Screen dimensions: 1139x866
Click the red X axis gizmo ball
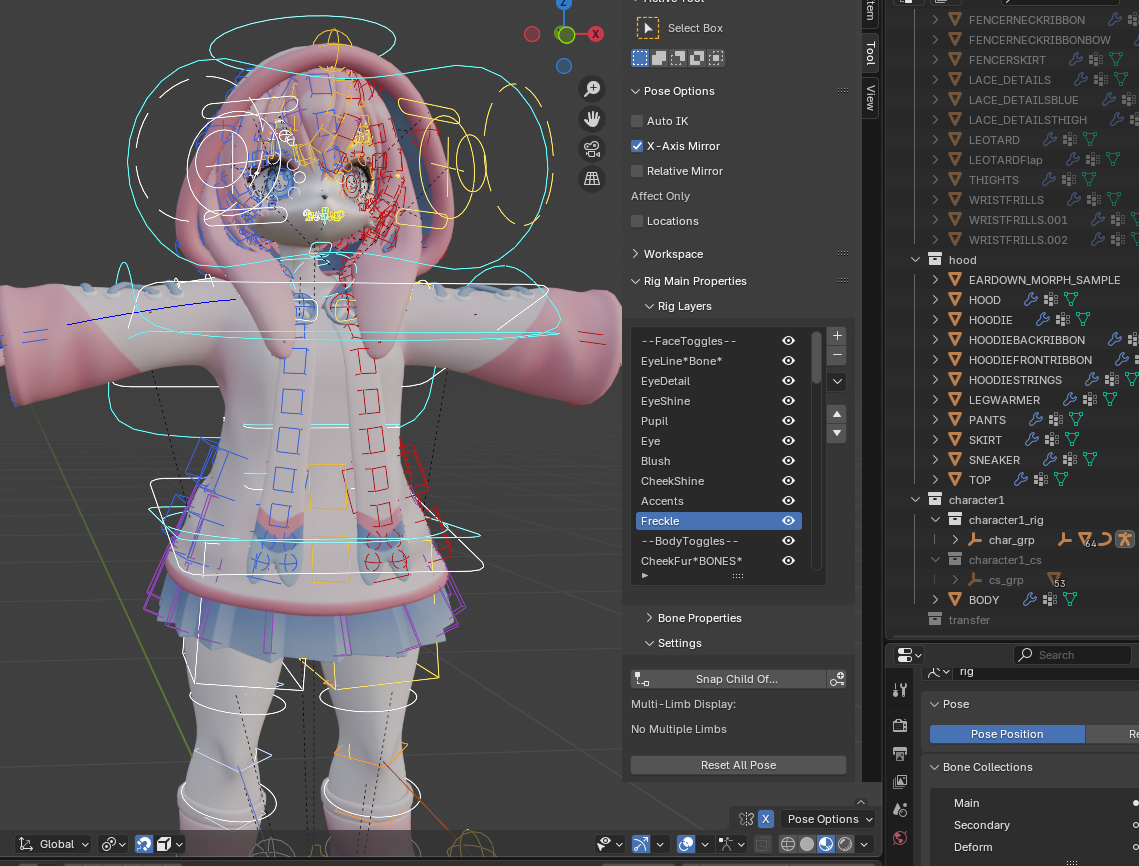(596, 34)
